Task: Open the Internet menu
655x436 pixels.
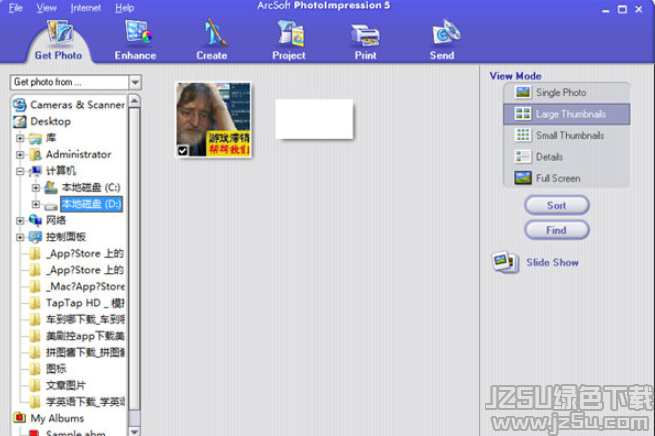Action: tap(86, 8)
